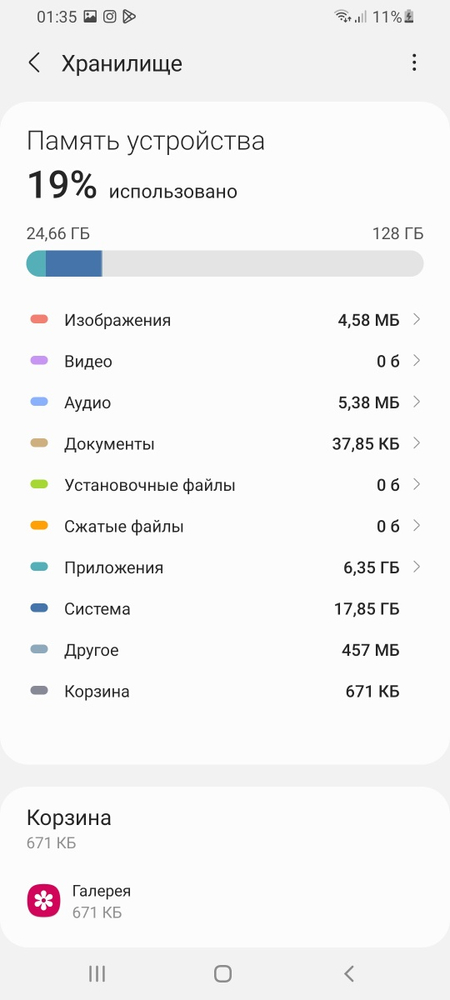This screenshot has height=1000, width=450.
Task: Tap the dark blue Система color dot
Action: coord(40,608)
